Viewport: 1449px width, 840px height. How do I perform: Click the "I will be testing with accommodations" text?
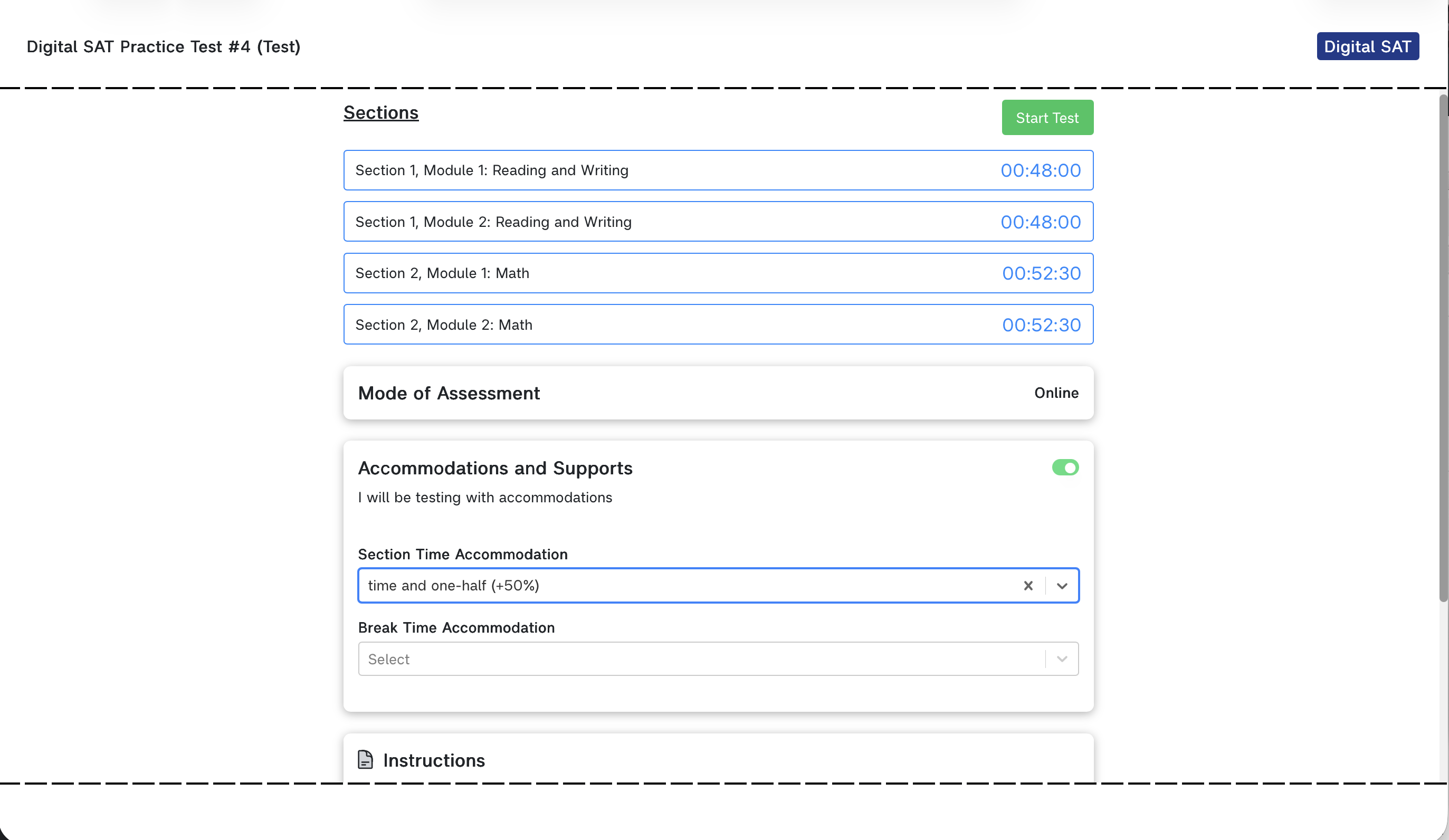click(x=485, y=498)
